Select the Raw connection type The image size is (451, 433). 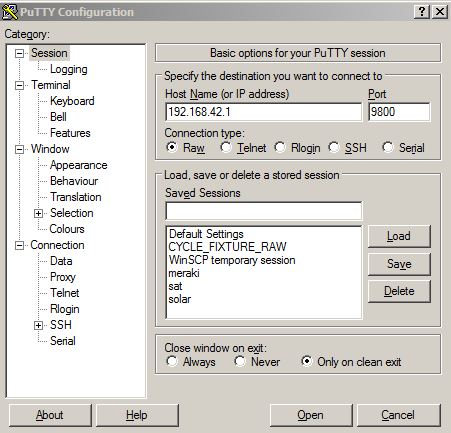pos(172,147)
